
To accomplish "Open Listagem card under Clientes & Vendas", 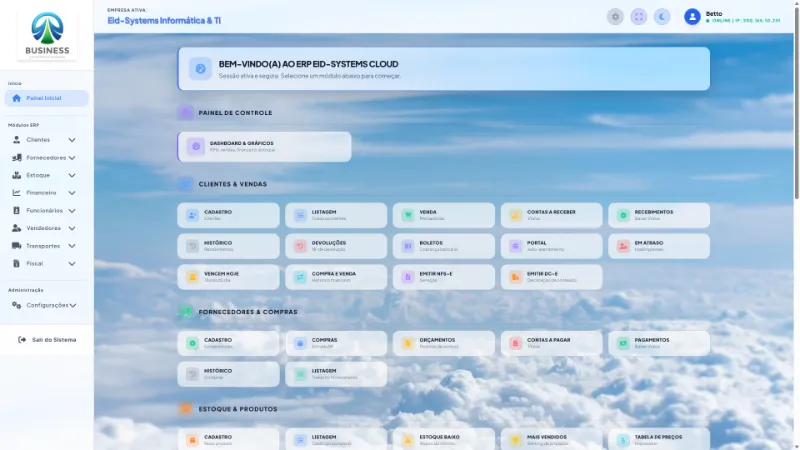I will pyautogui.click(x=336, y=215).
